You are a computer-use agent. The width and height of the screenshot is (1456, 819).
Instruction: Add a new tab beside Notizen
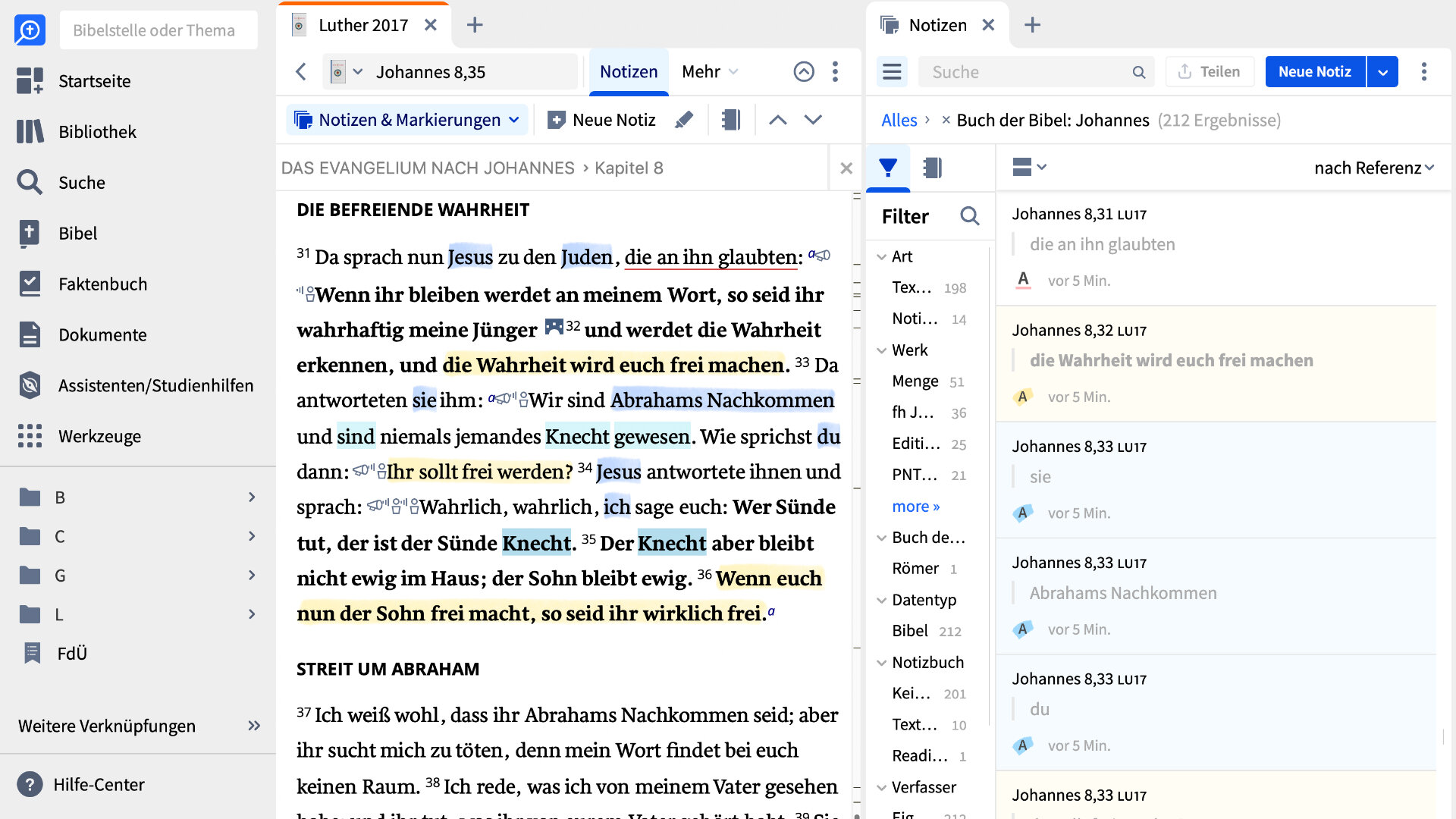1032,25
